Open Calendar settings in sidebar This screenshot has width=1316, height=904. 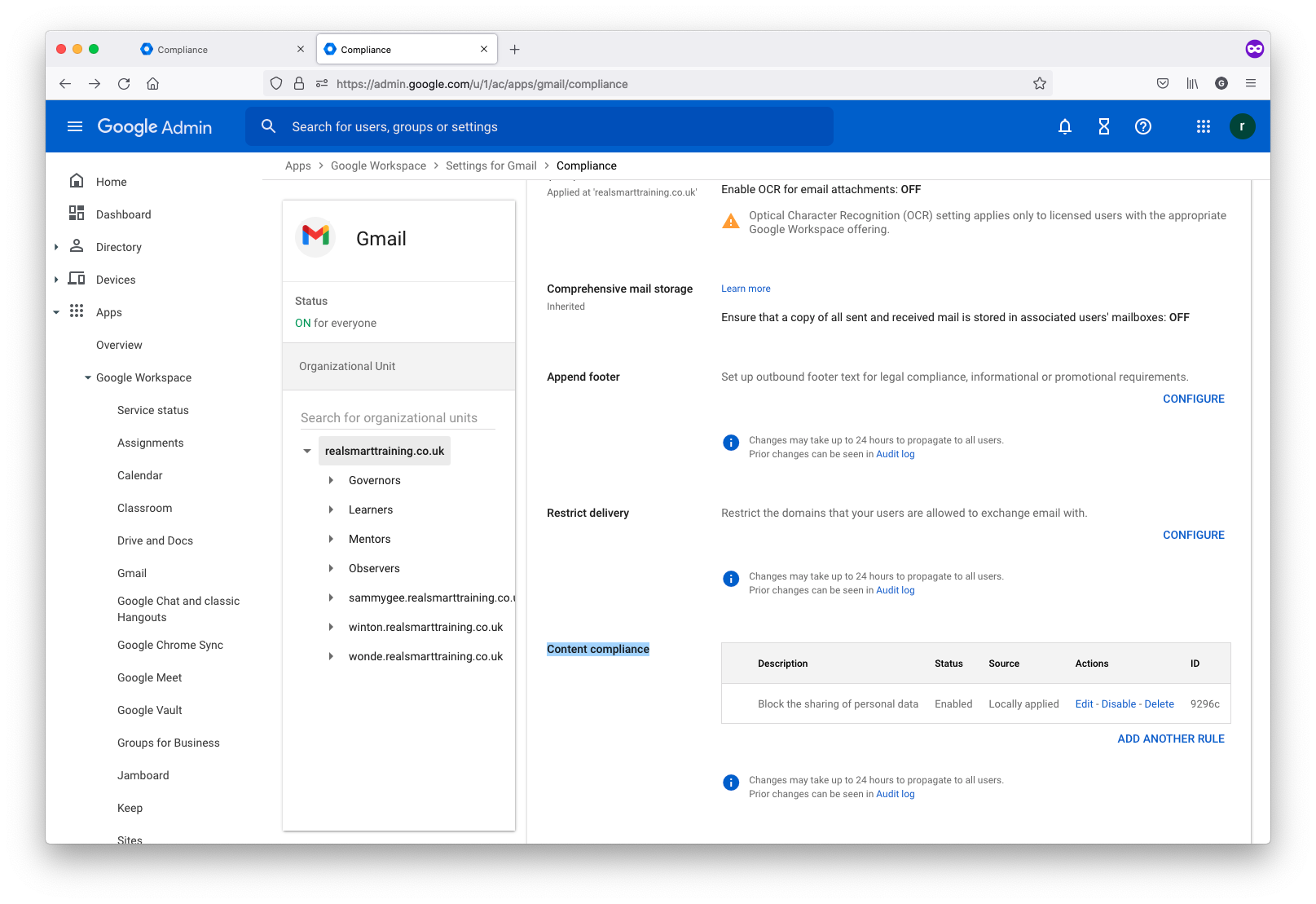140,475
